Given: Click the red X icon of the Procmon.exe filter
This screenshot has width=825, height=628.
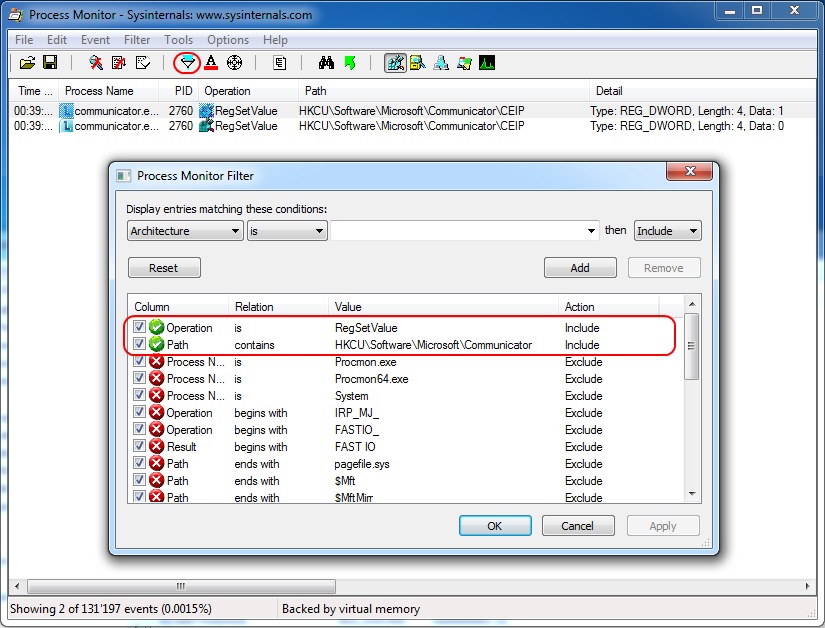Looking at the screenshot, I should (x=156, y=362).
